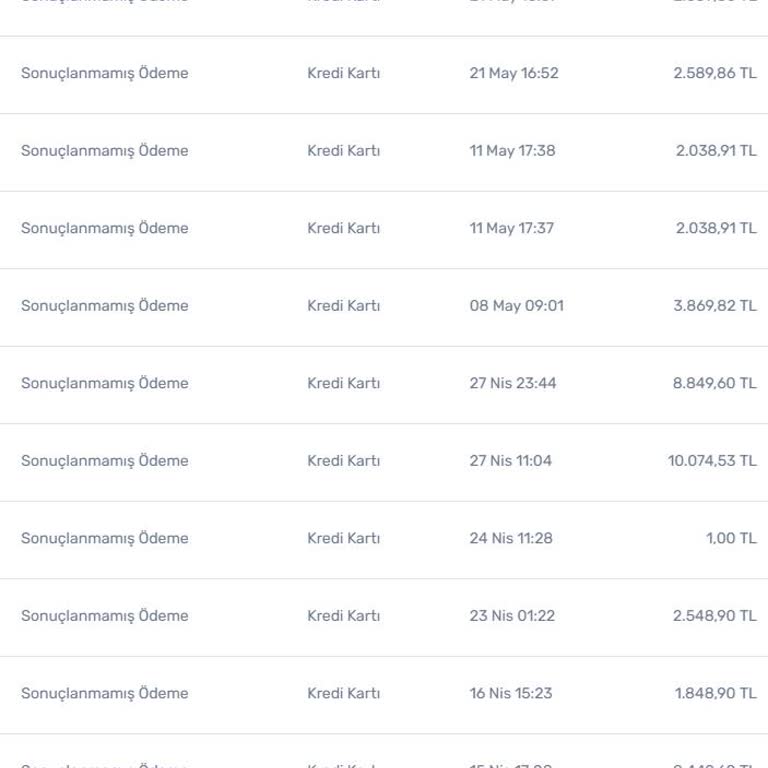
Task: Select the 24 Nis 11:28 date
Action: click(511, 538)
